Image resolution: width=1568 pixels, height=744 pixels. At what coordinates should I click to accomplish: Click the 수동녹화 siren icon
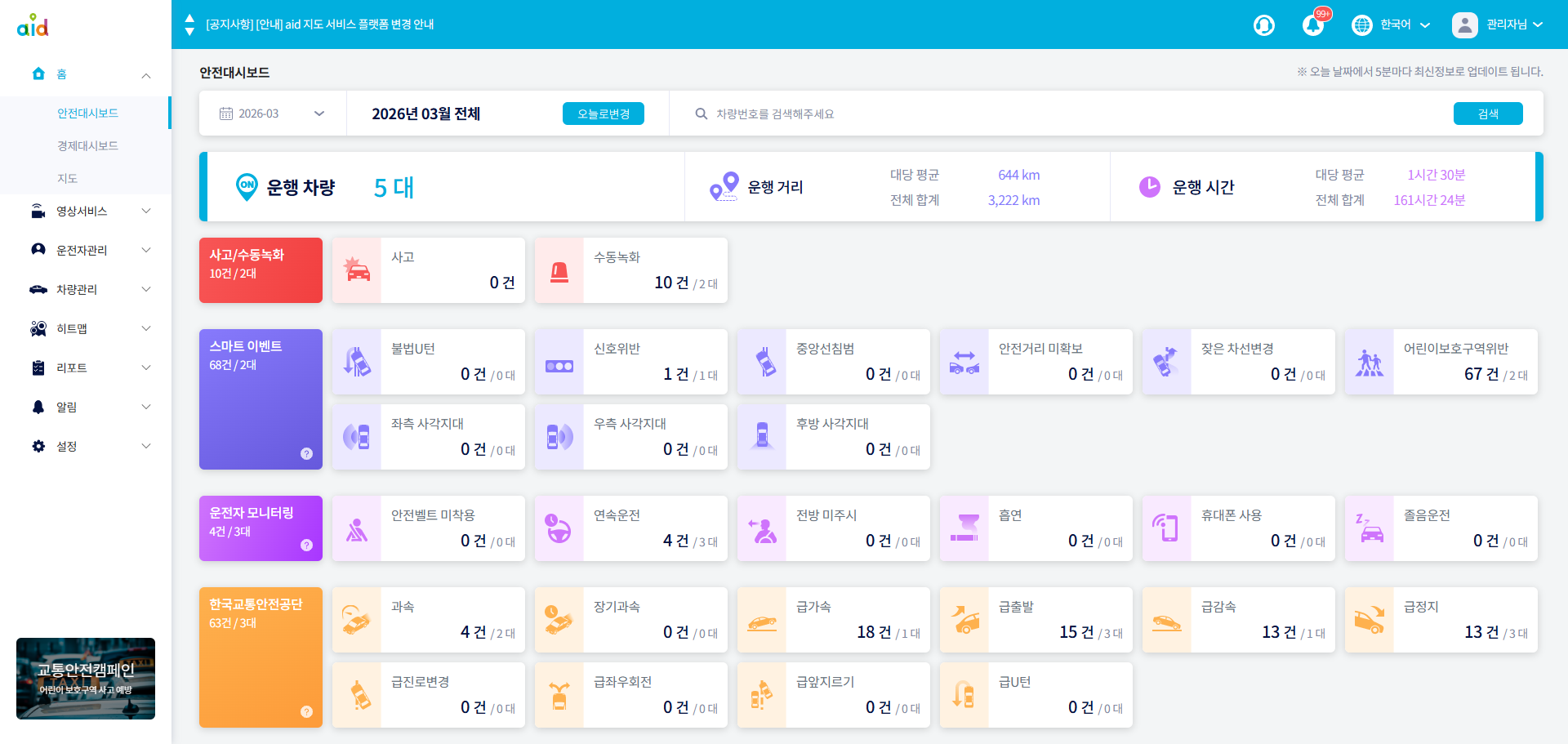coord(559,270)
